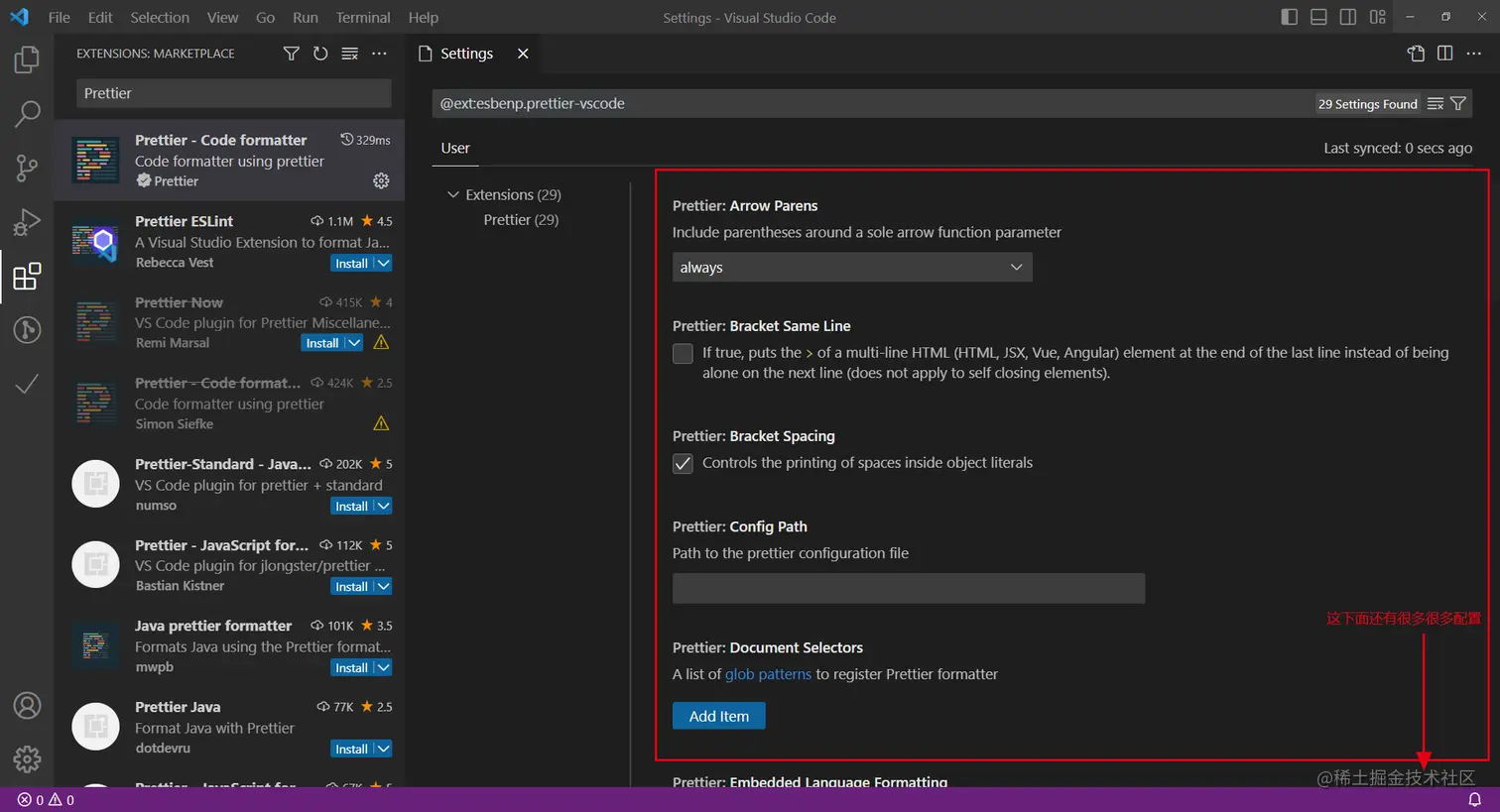1500x812 pixels.
Task: Install the Prettier Now extension
Action: (321, 343)
